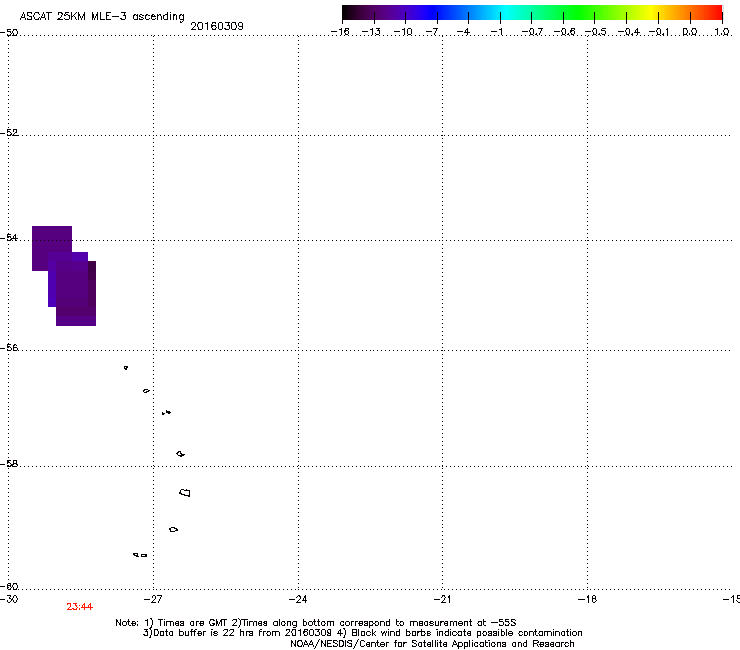Click the note line about Times are GMT

[315, 623]
